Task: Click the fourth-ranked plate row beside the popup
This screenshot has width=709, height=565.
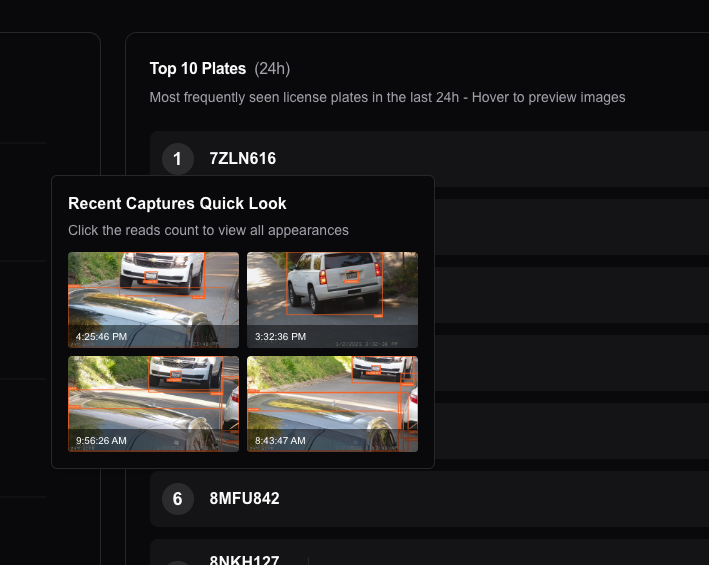Action: pos(570,362)
